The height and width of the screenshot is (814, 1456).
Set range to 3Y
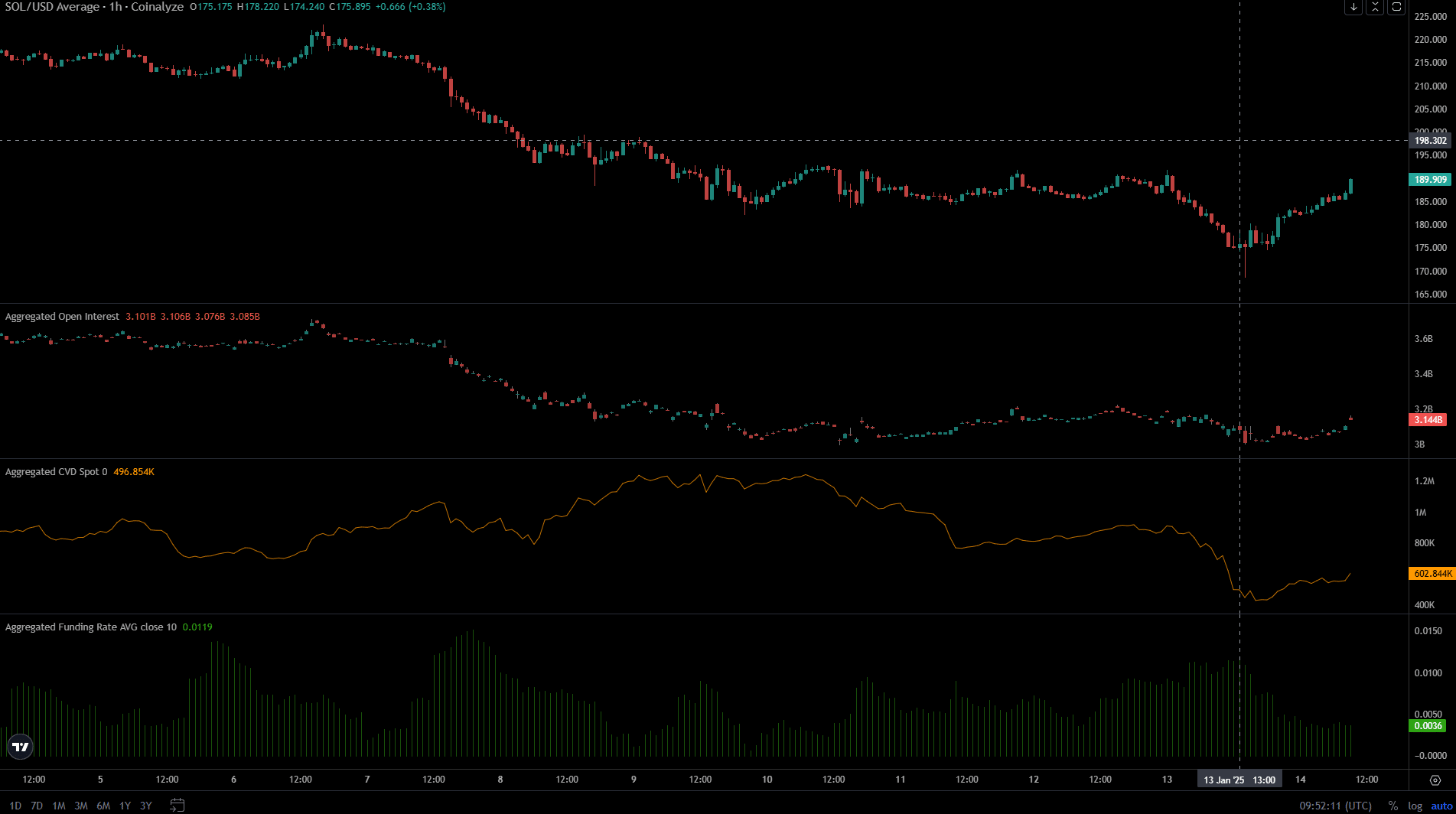pyautogui.click(x=146, y=806)
